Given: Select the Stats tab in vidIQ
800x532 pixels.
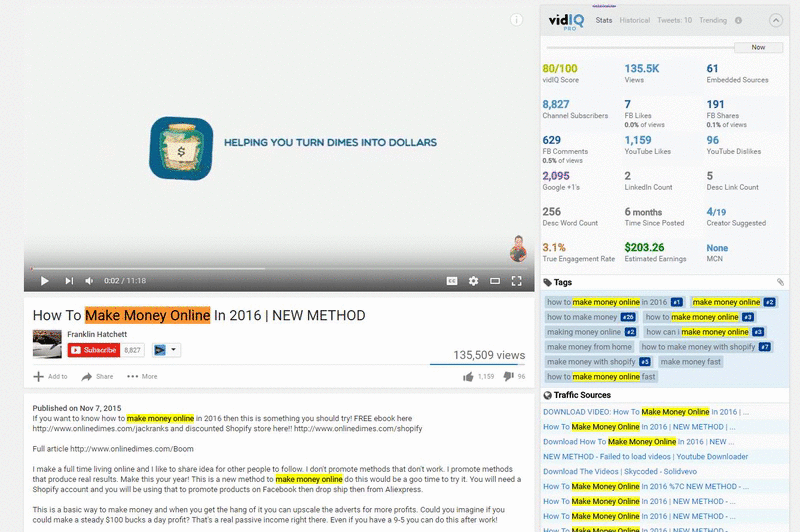Looking at the screenshot, I should [x=604, y=20].
